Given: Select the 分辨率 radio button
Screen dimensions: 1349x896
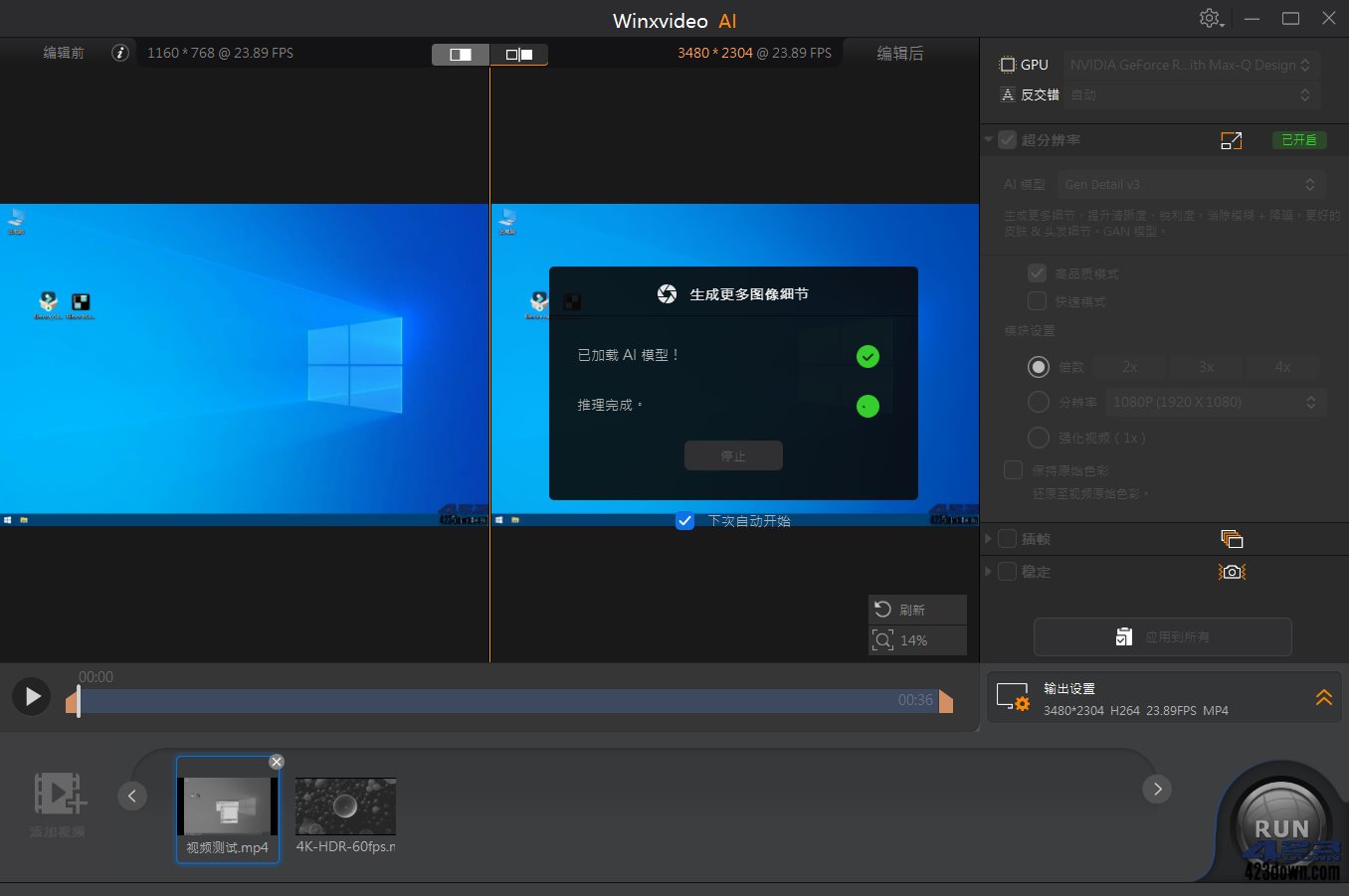Looking at the screenshot, I should click(x=1039, y=402).
